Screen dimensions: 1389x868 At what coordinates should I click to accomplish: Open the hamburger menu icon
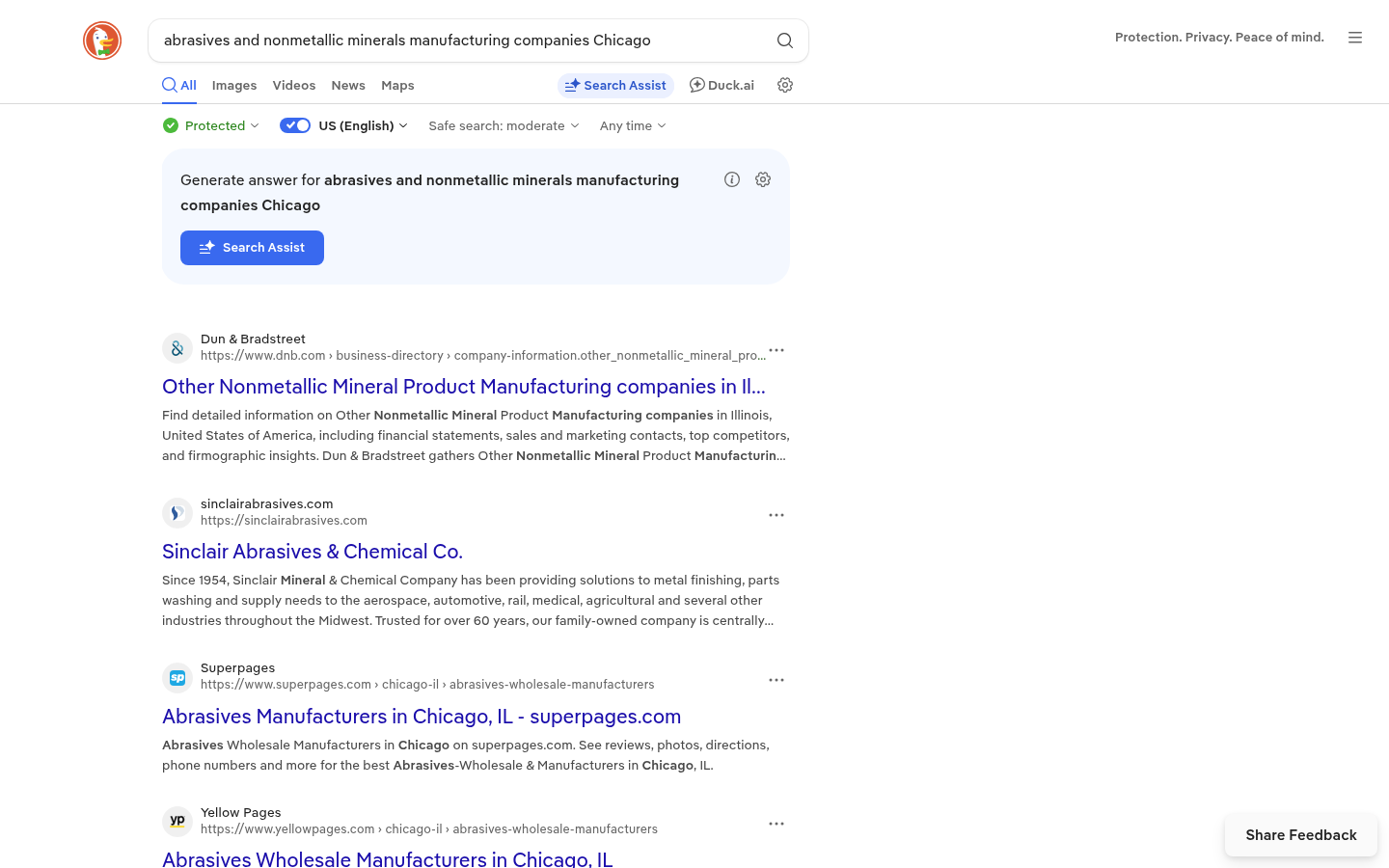1355,38
